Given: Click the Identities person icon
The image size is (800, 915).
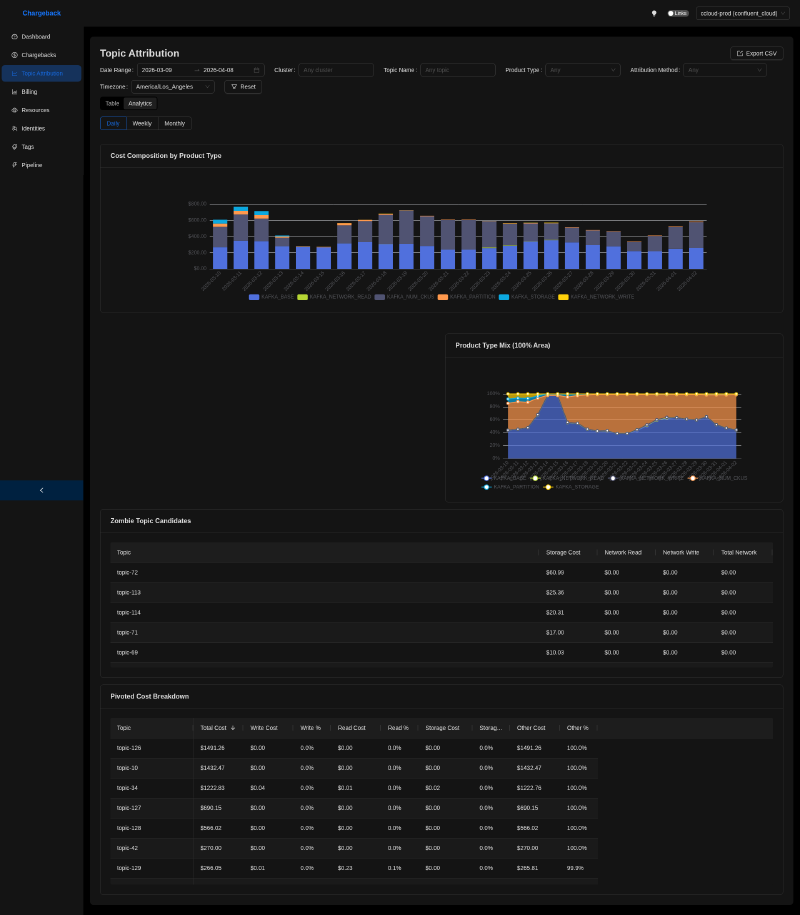Looking at the screenshot, I should point(14,128).
